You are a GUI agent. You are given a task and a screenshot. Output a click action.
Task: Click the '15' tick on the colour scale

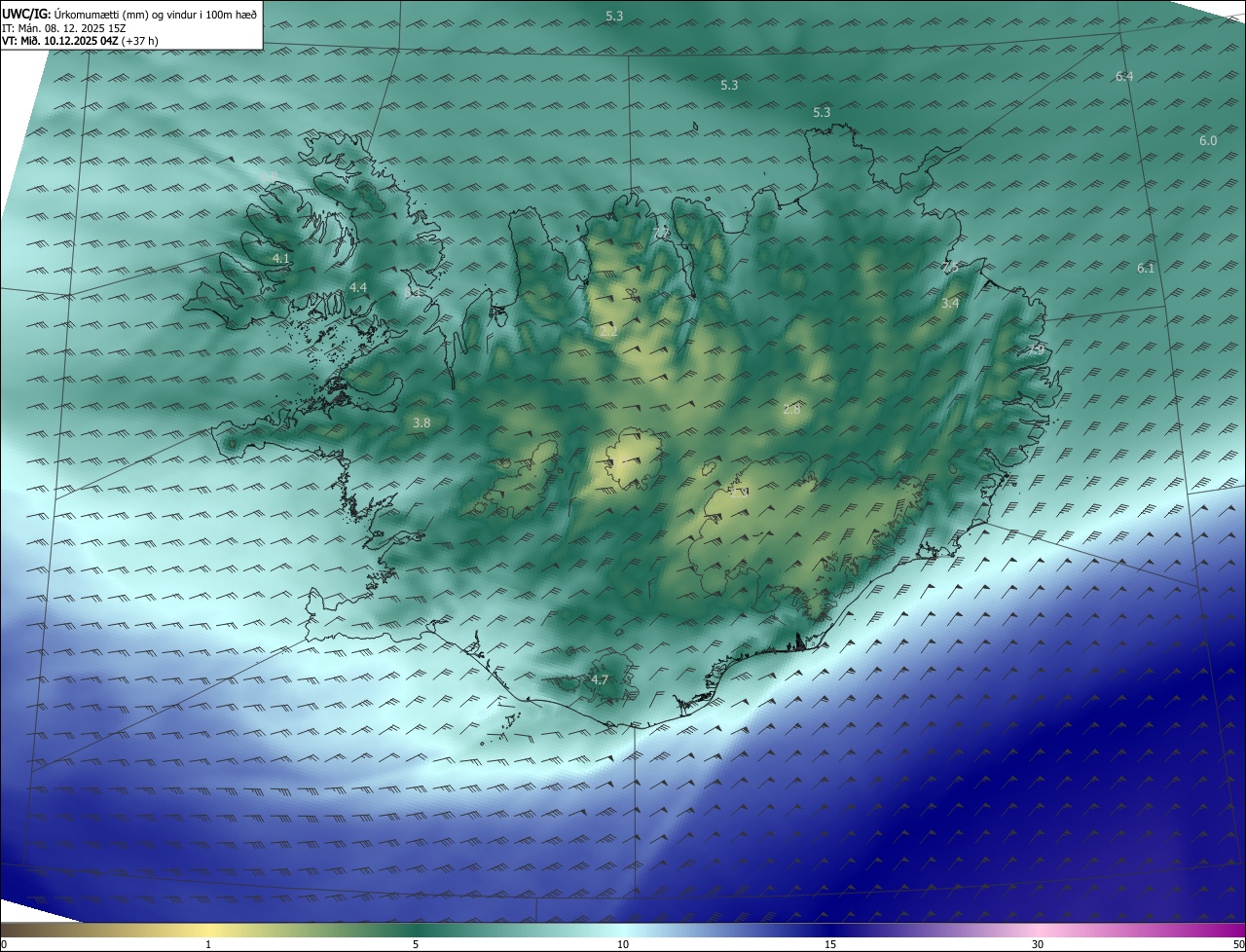830,944
